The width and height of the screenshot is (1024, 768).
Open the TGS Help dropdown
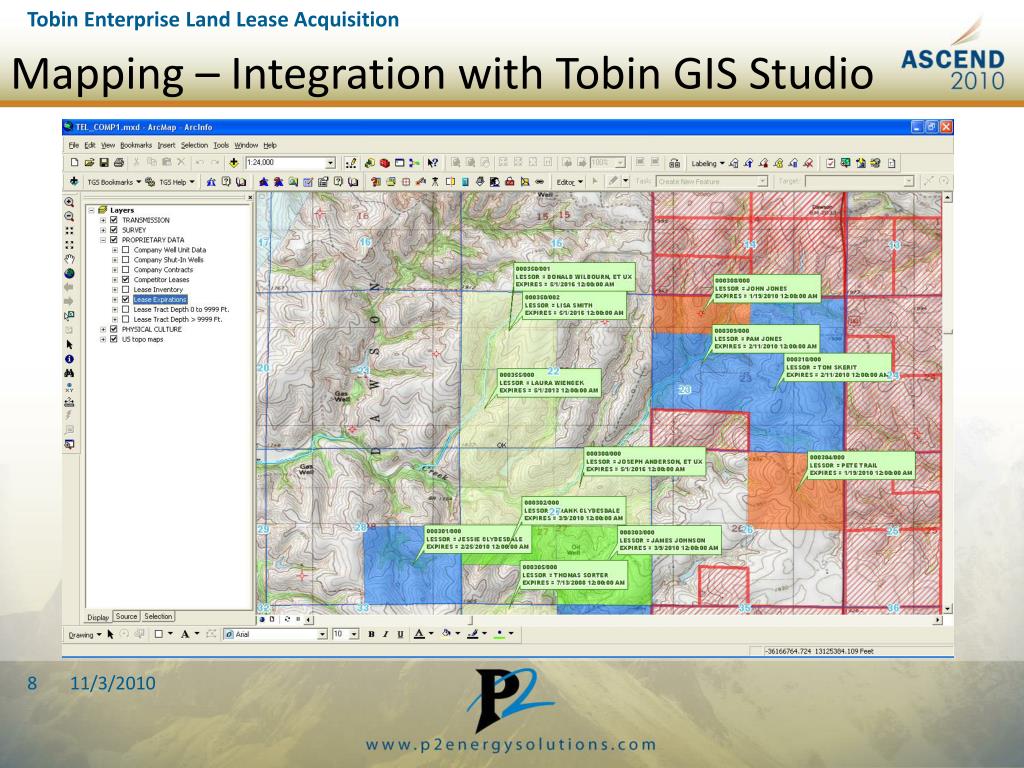click(177, 182)
